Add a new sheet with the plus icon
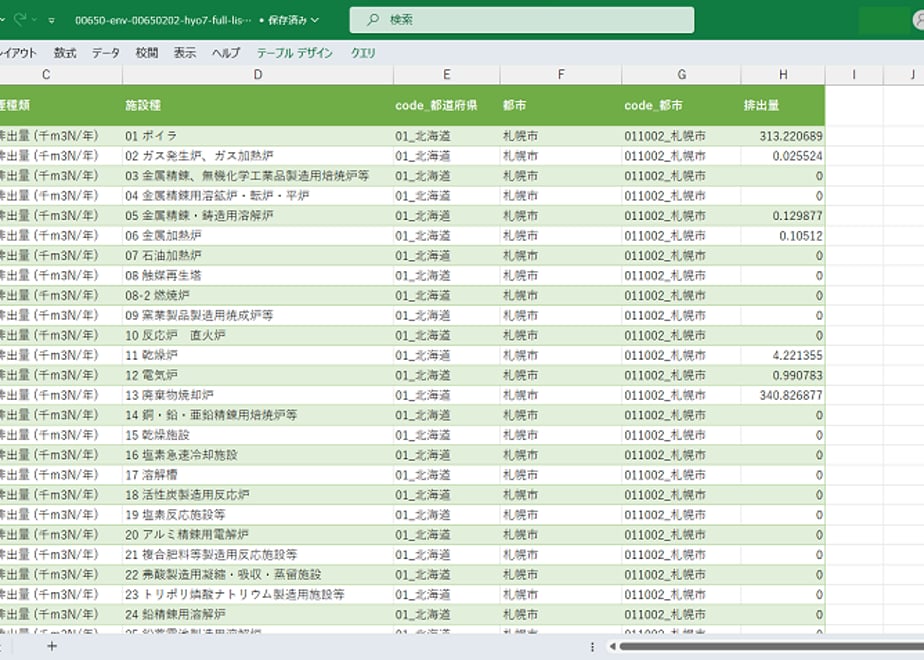The height and width of the screenshot is (660, 924). pyautogui.click(x=52, y=646)
